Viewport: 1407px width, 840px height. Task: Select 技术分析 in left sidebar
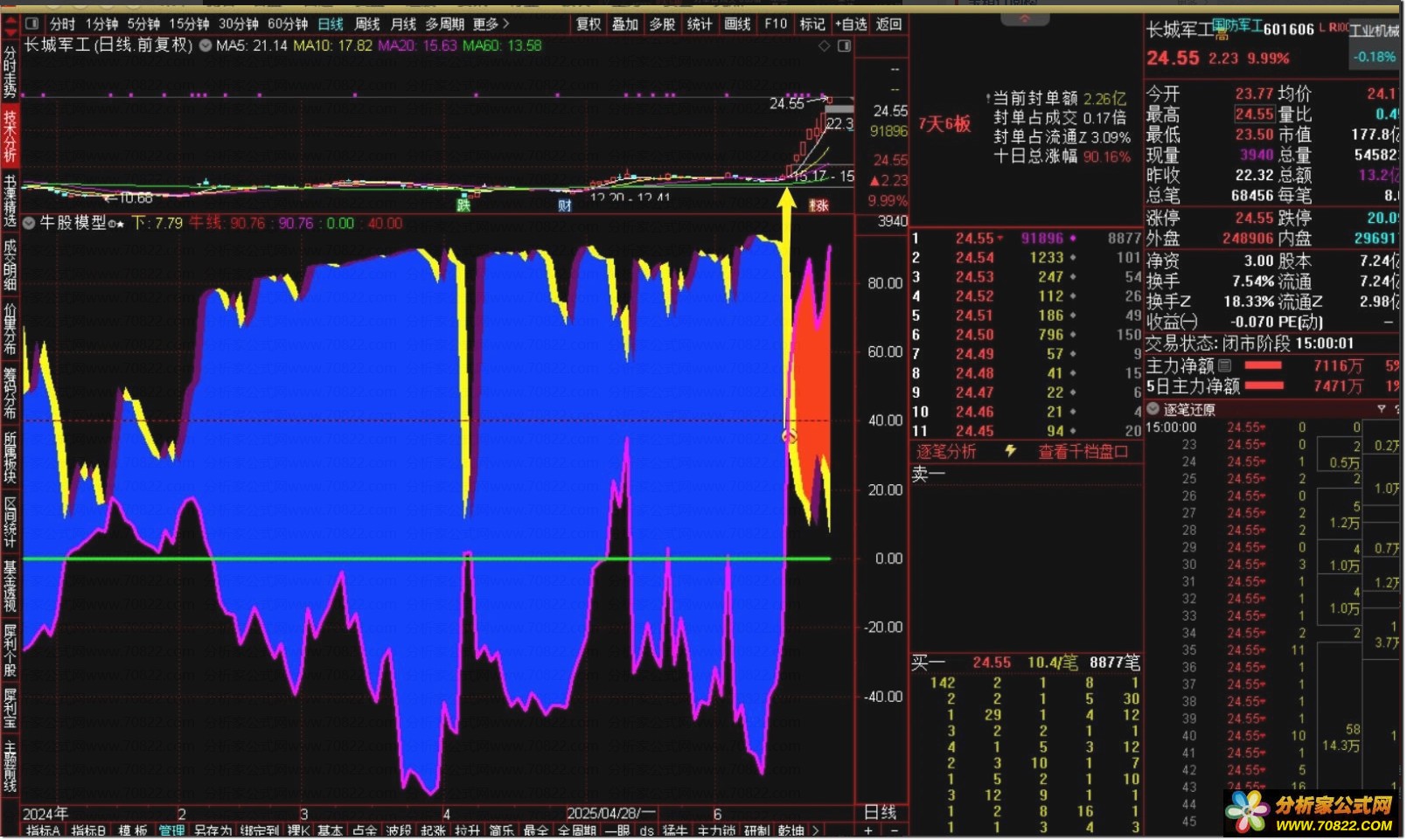click(10, 135)
